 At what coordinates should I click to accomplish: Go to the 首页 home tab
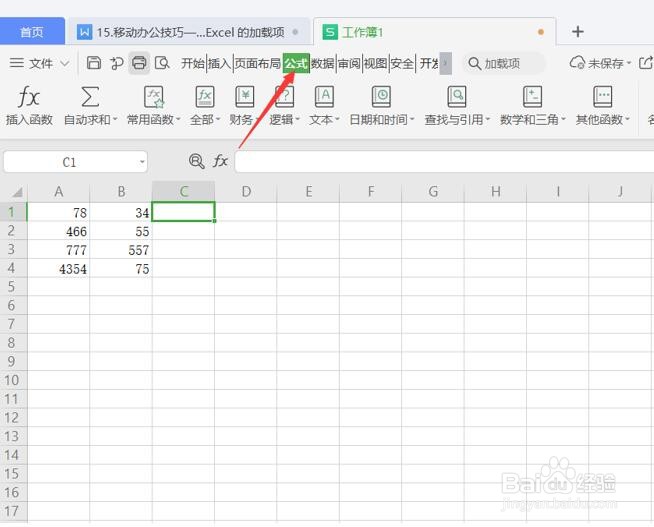click(32, 32)
